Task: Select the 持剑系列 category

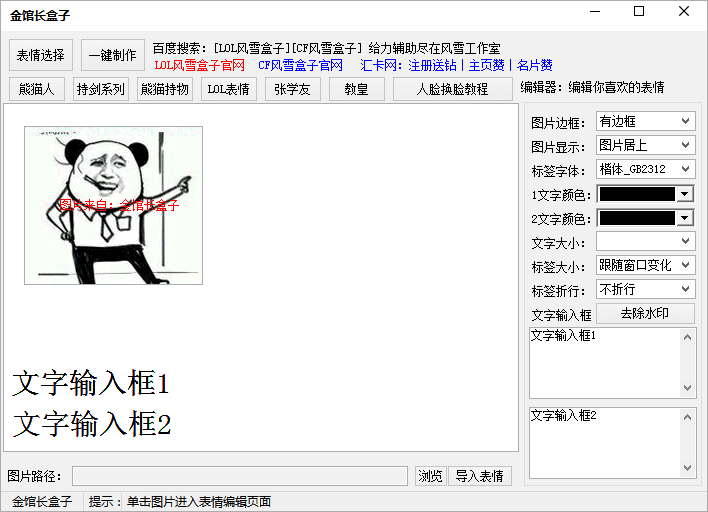Action: (101, 89)
